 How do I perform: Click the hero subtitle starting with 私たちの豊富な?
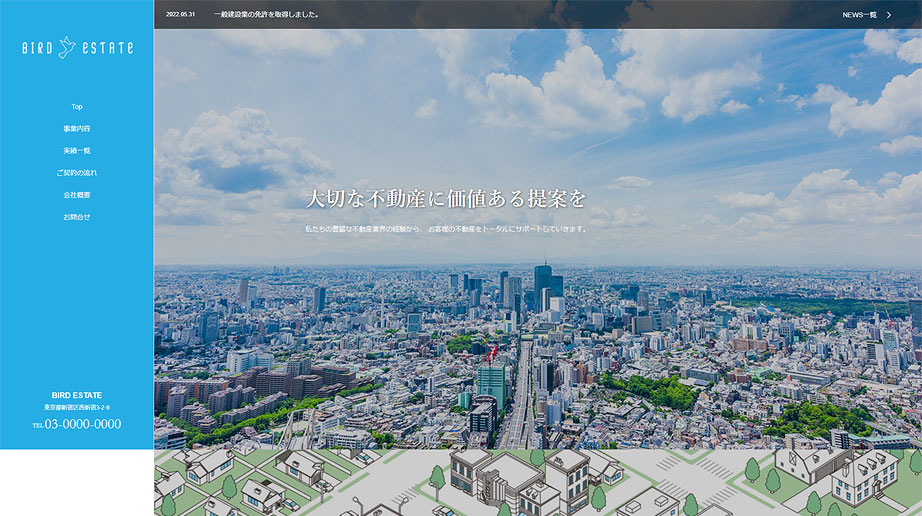click(x=446, y=229)
